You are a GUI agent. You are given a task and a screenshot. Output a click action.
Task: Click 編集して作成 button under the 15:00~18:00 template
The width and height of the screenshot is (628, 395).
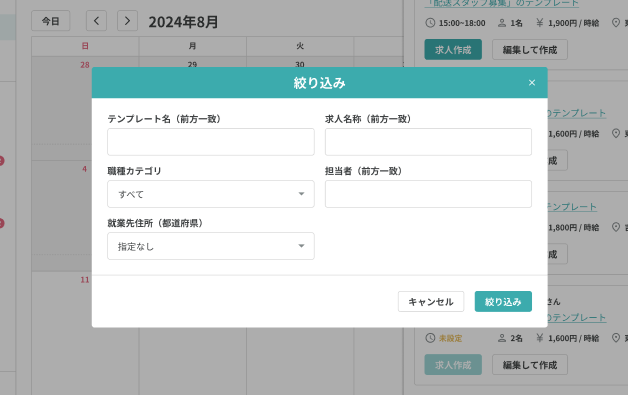[x=530, y=50]
